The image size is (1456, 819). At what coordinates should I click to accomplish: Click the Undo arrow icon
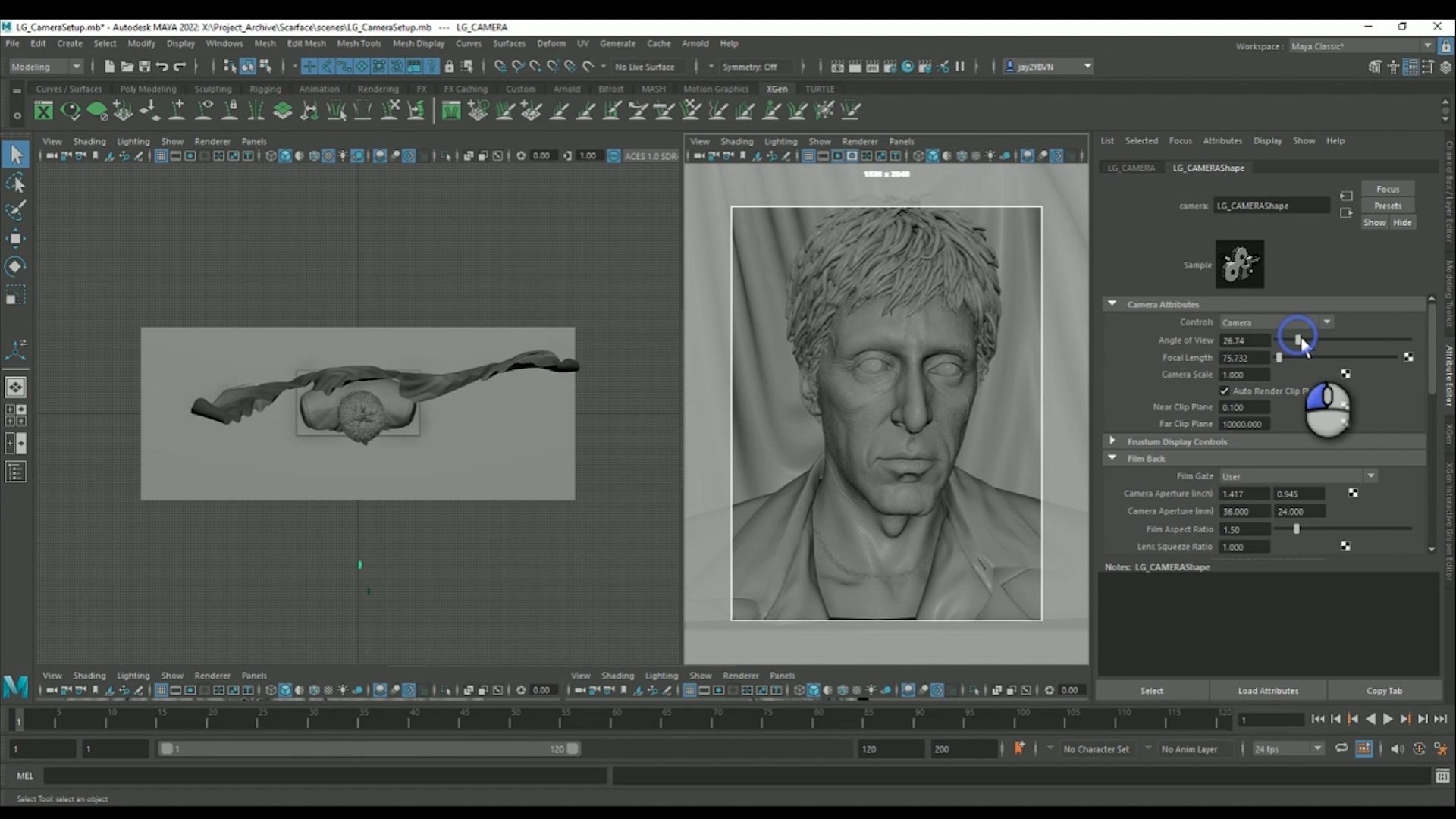click(162, 67)
